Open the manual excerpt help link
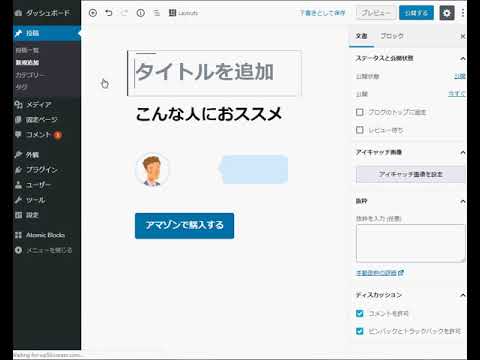 pos(380,273)
